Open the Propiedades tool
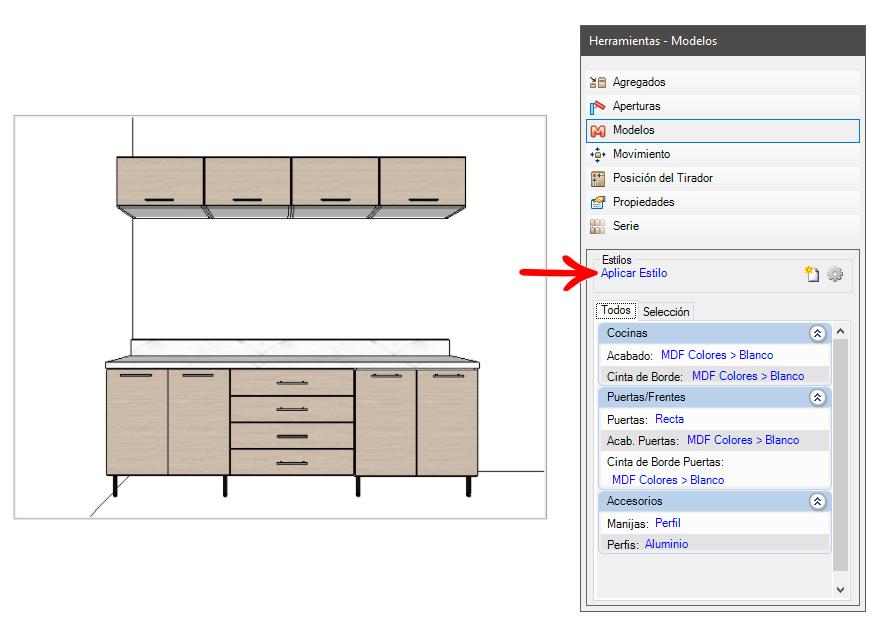The width and height of the screenshot is (883, 620). (723, 202)
